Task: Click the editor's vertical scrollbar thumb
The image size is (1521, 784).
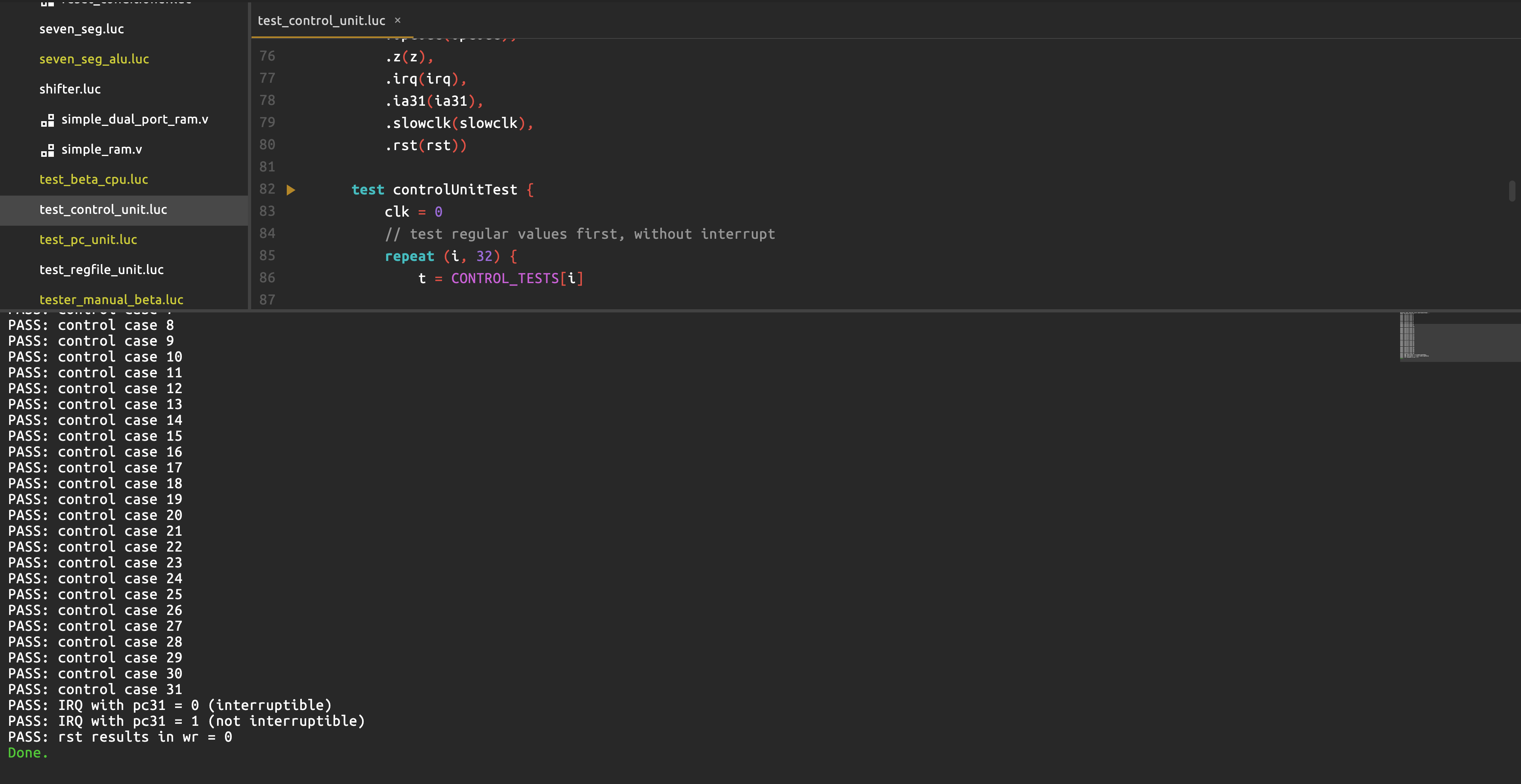Action: 1511,191
